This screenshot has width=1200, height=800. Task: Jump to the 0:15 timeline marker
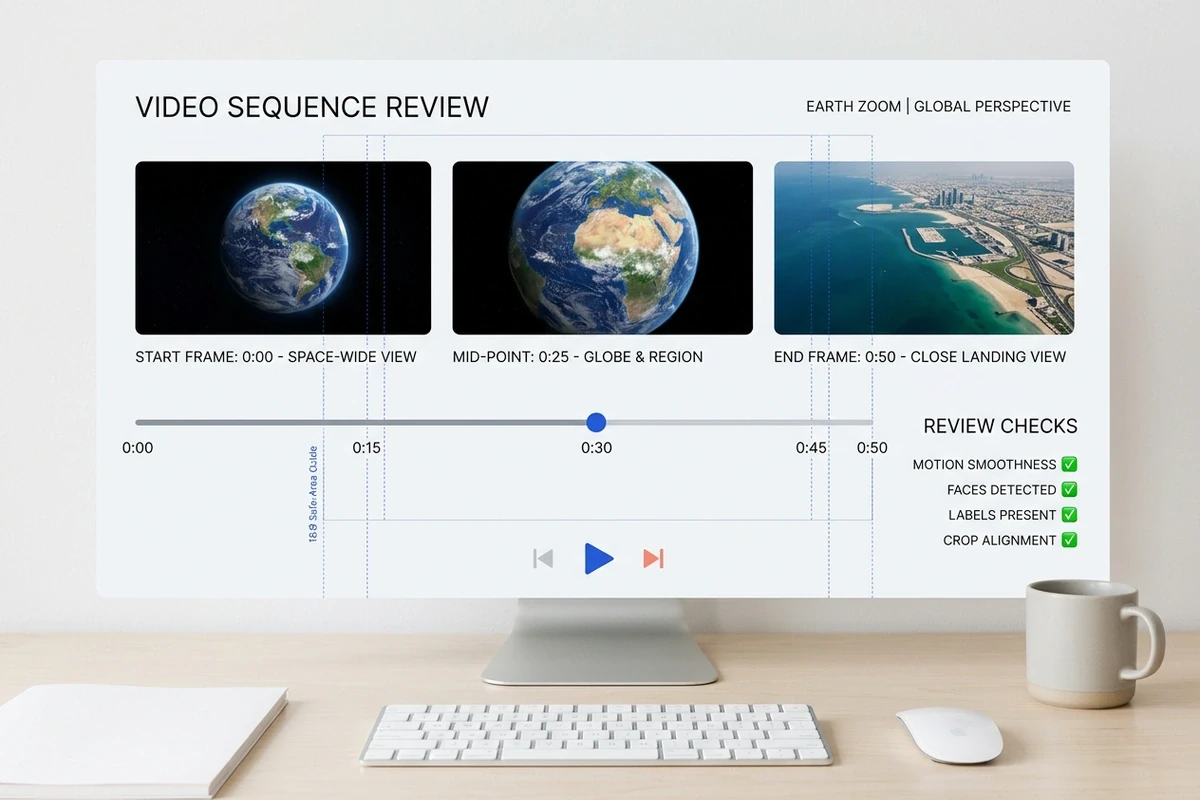[x=367, y=448]
